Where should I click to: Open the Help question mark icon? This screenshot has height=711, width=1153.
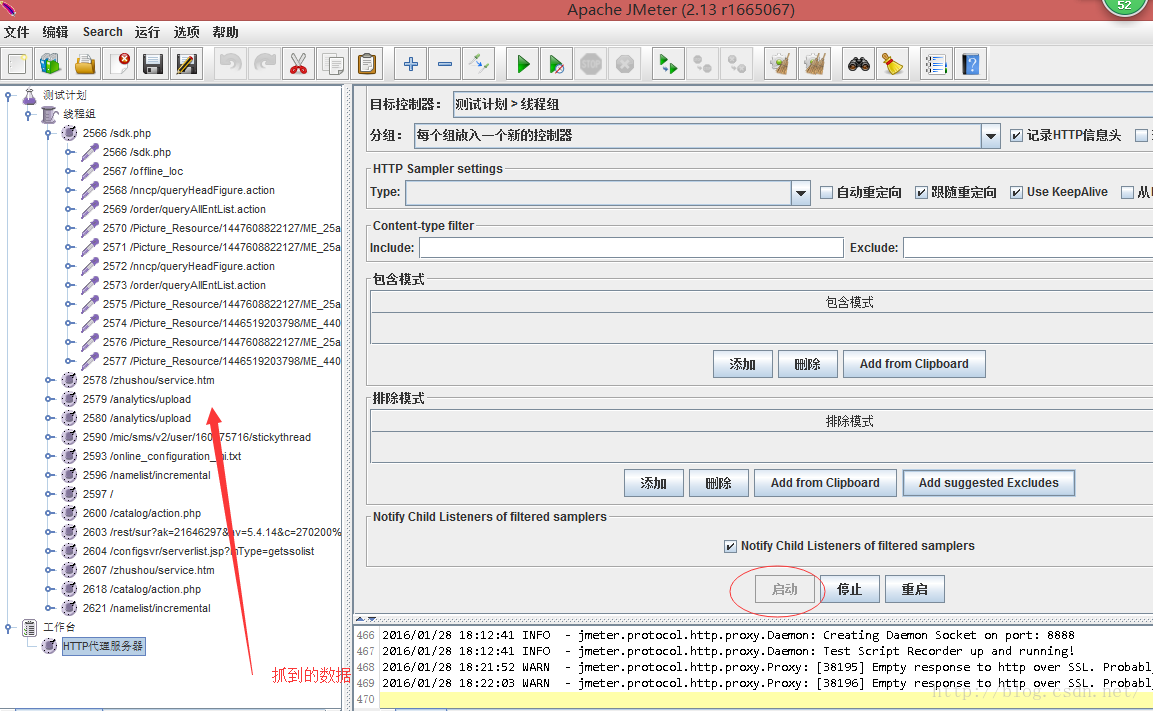(970, 65)
